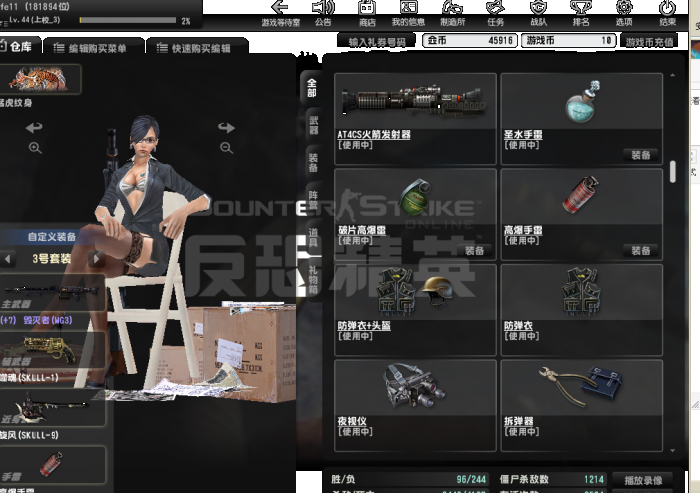Viewport: 700px width, 493px height.
Task: Select the 拆弹器 defuse kit item
Action: coord(582,405)
